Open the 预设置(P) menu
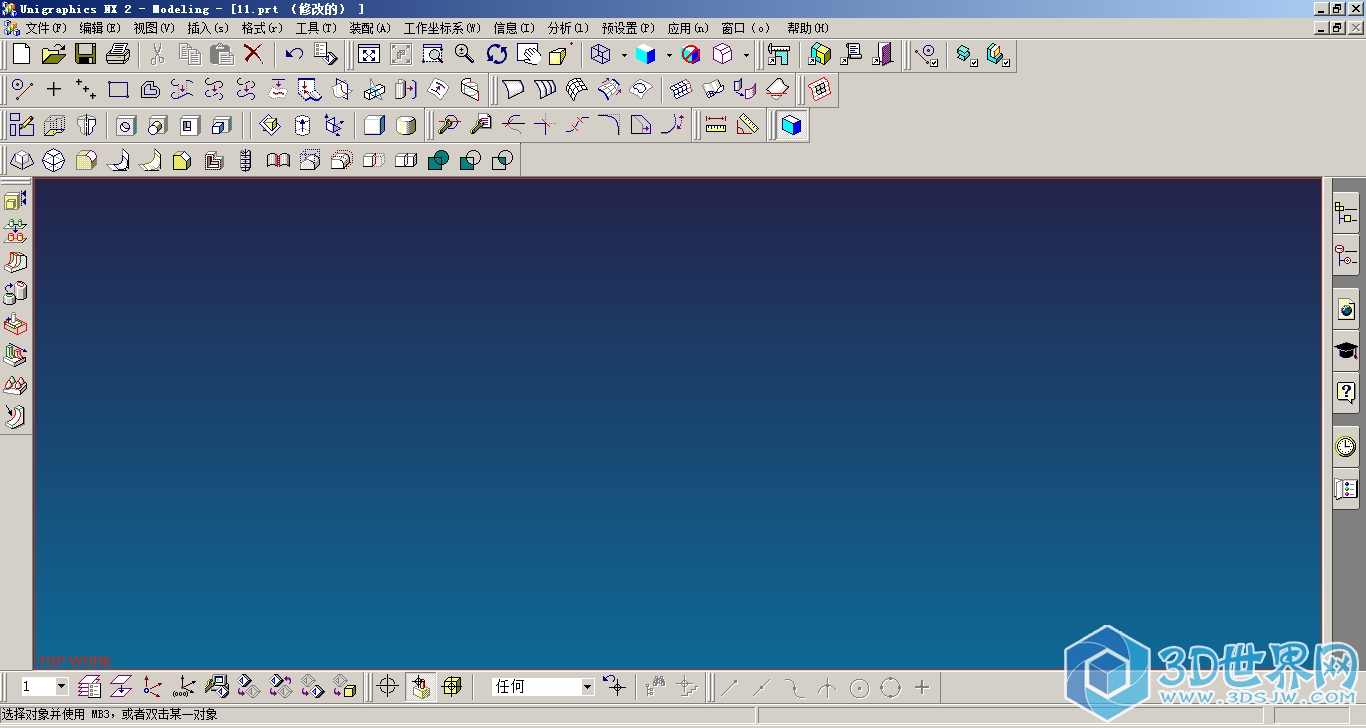The height and width of the screenshot is (728, 1366). 628,28
